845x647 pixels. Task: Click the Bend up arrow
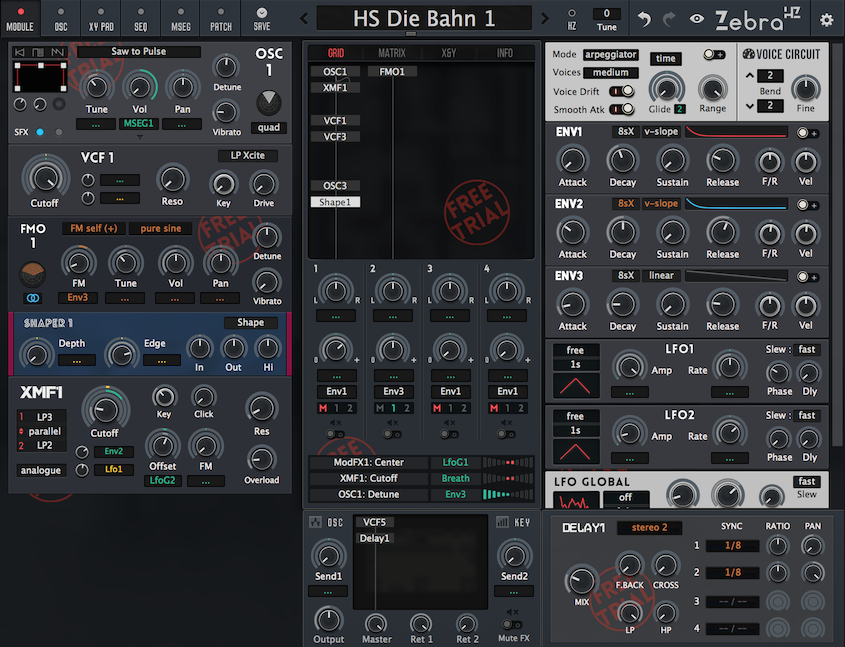750,75
